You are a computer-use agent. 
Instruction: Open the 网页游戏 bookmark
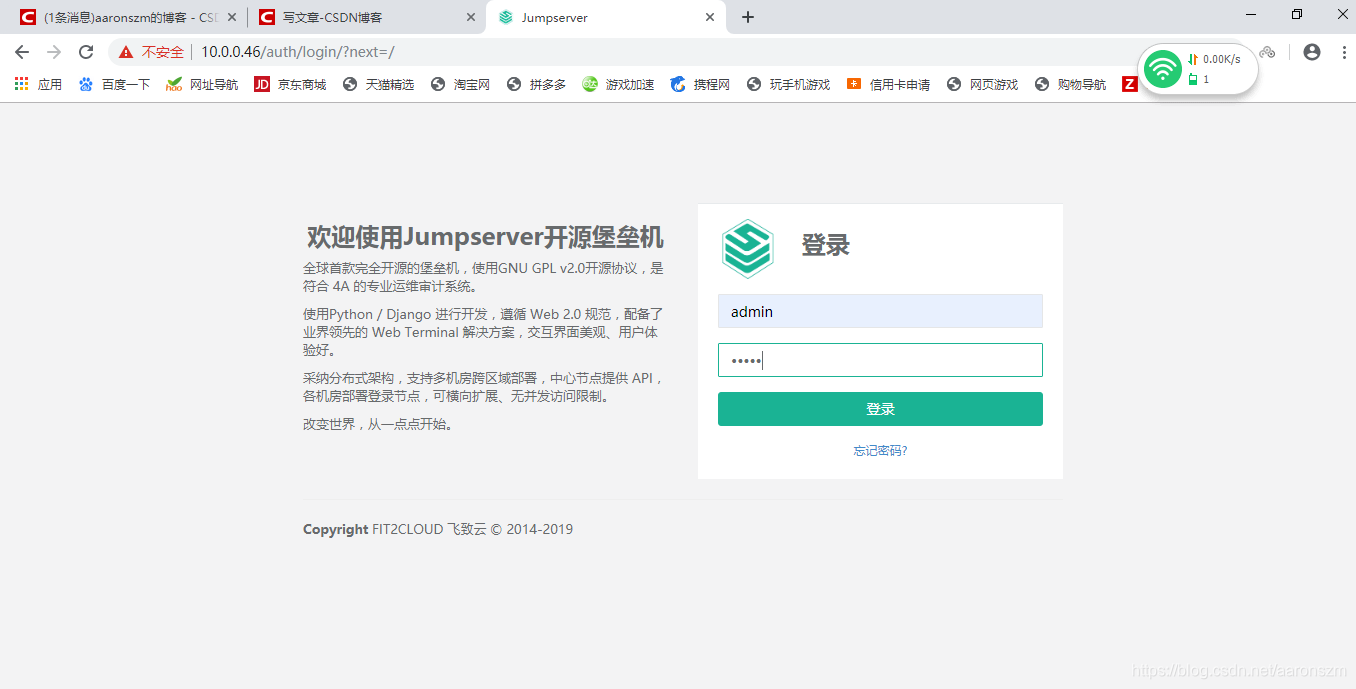(x=982, y=85)
